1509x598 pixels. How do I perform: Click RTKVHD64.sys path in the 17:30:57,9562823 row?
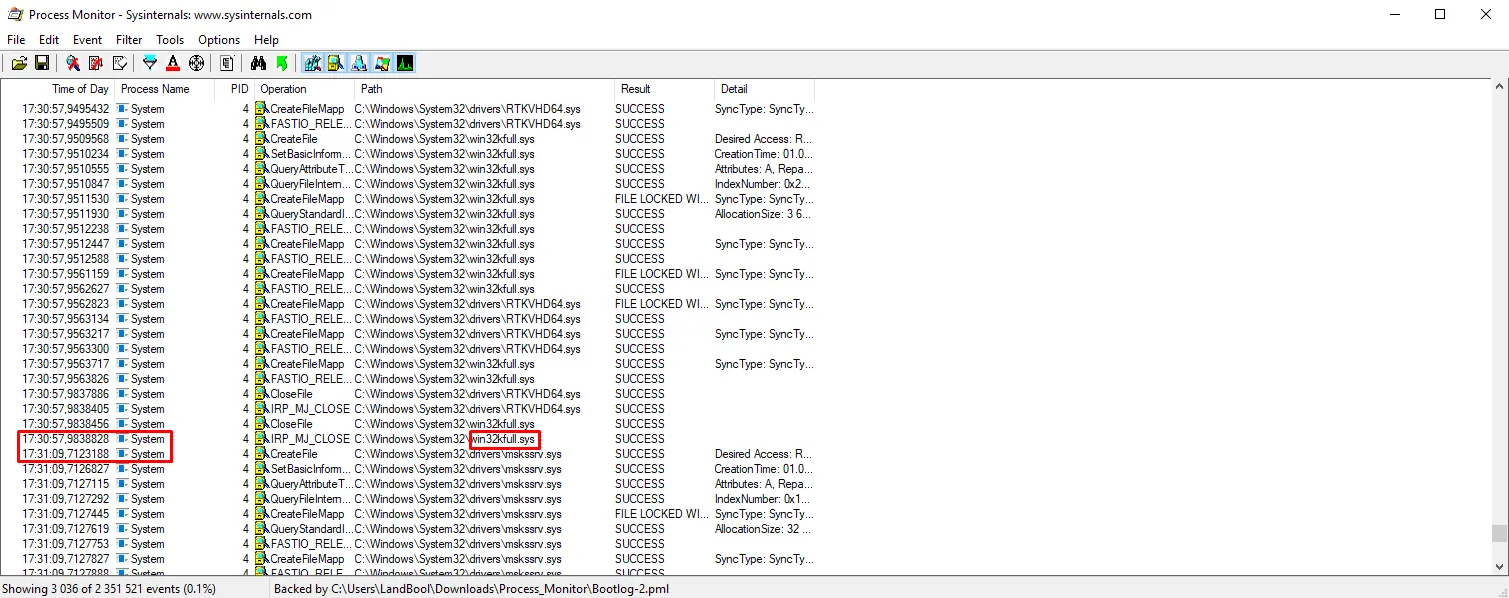pyautogui.click(x=467, y=304)
